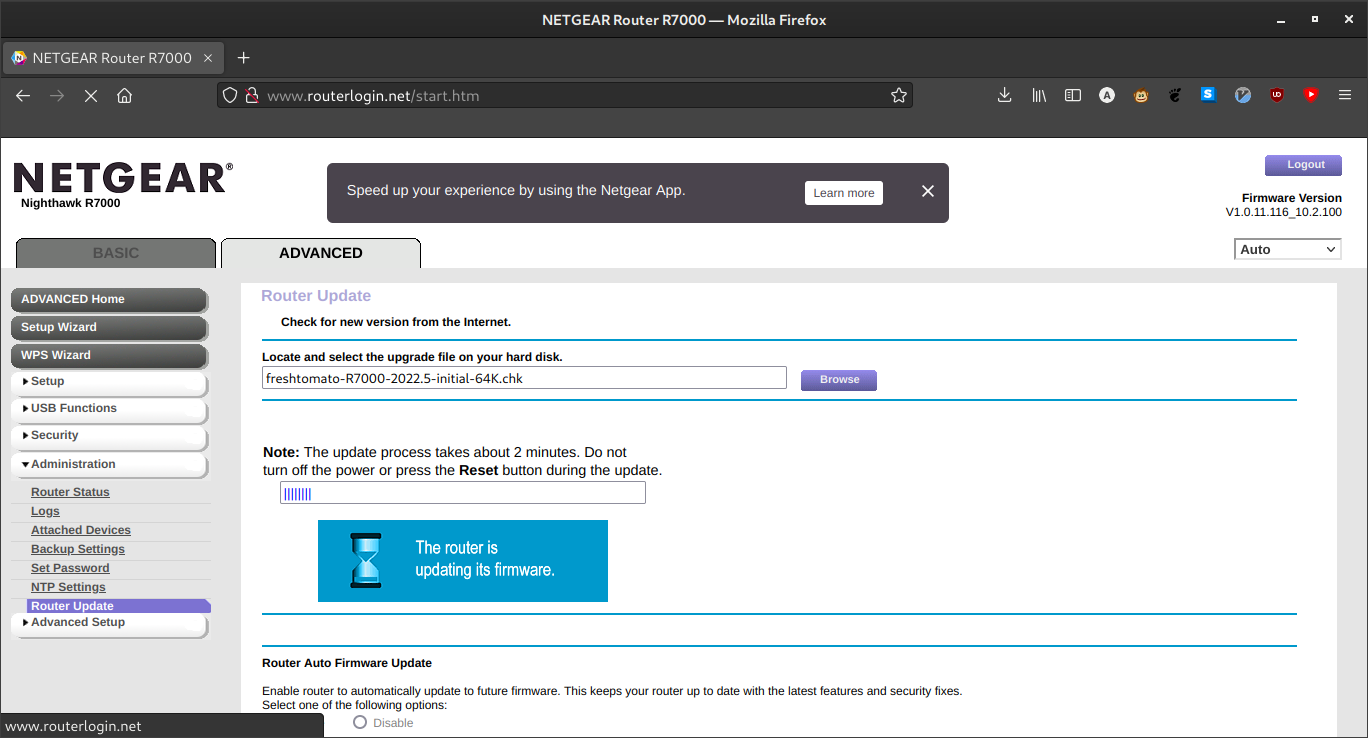Click Browse to choose firmware file
Viewport: 1368px width, 738px height.
pos(839,380)
